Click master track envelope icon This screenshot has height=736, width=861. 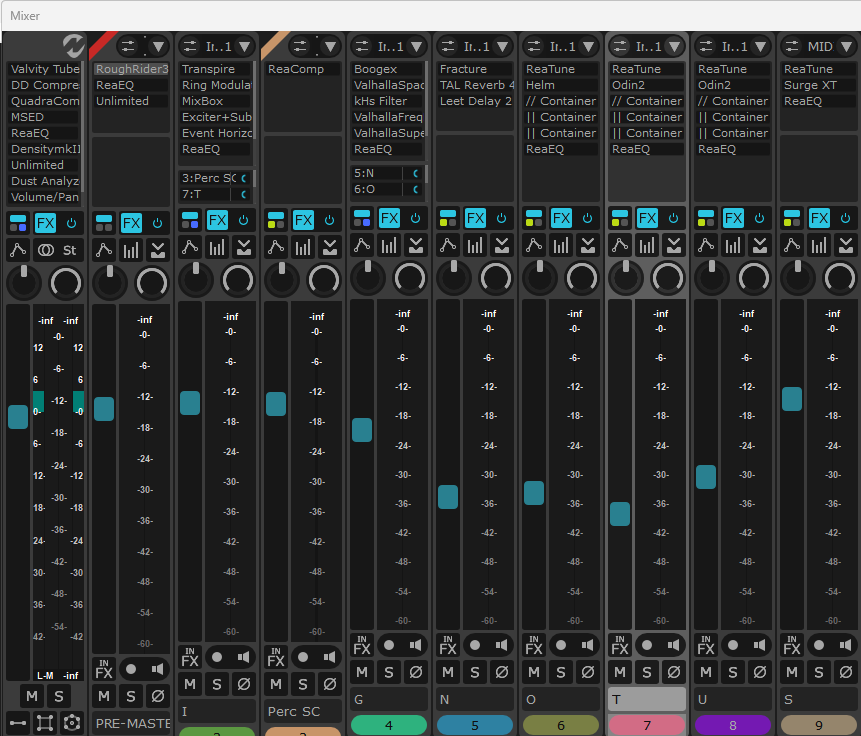pyautogui.click(x=18, y=250)
